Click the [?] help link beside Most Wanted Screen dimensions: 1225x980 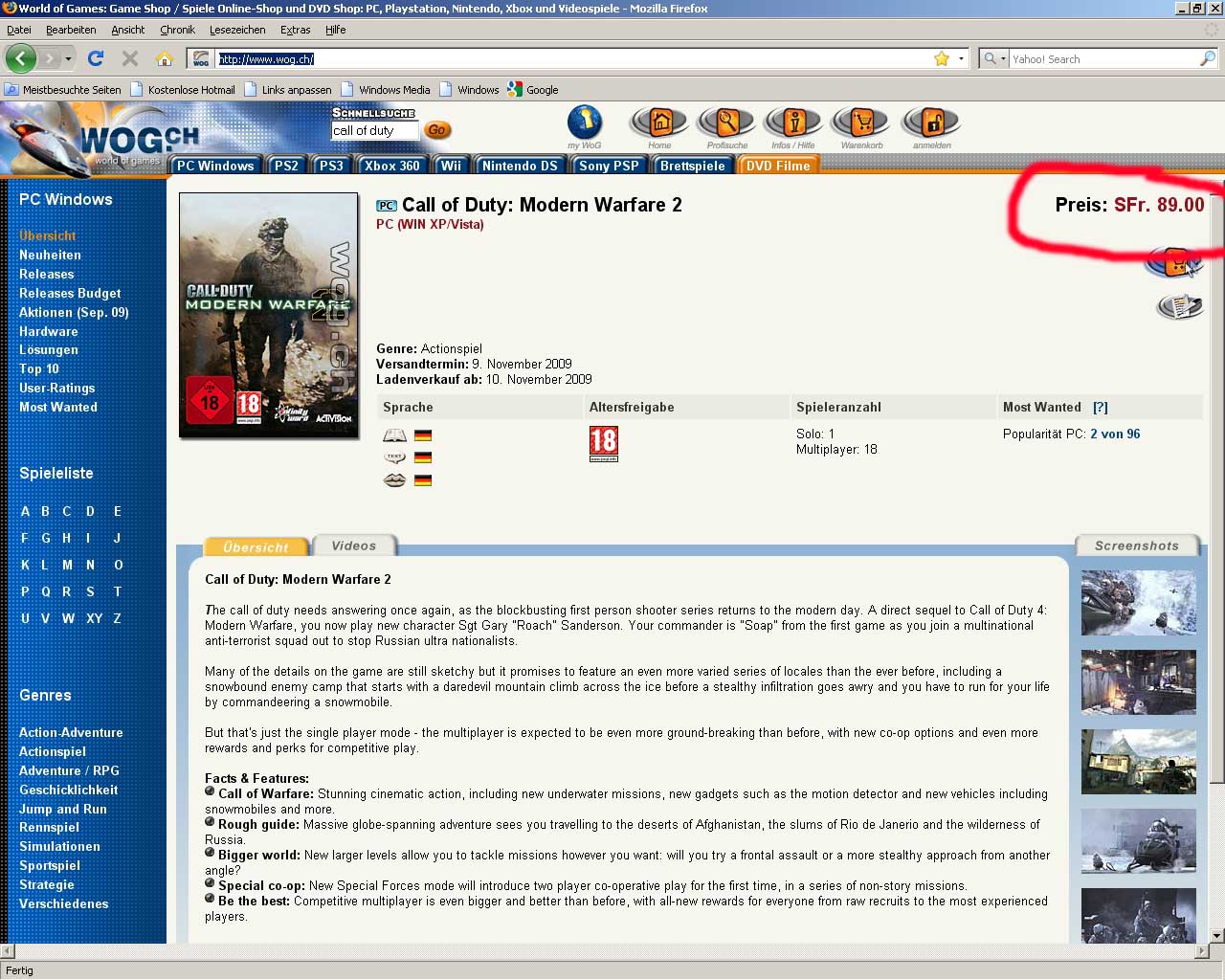[x=1101, y=407]
